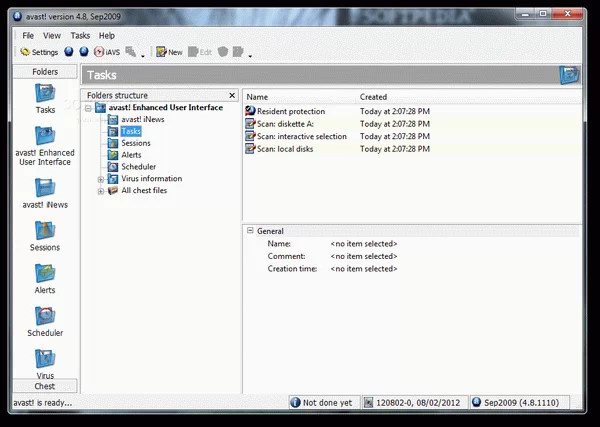
Task: Click the second blue avast ball icon
Action: [x=84, y=52]
